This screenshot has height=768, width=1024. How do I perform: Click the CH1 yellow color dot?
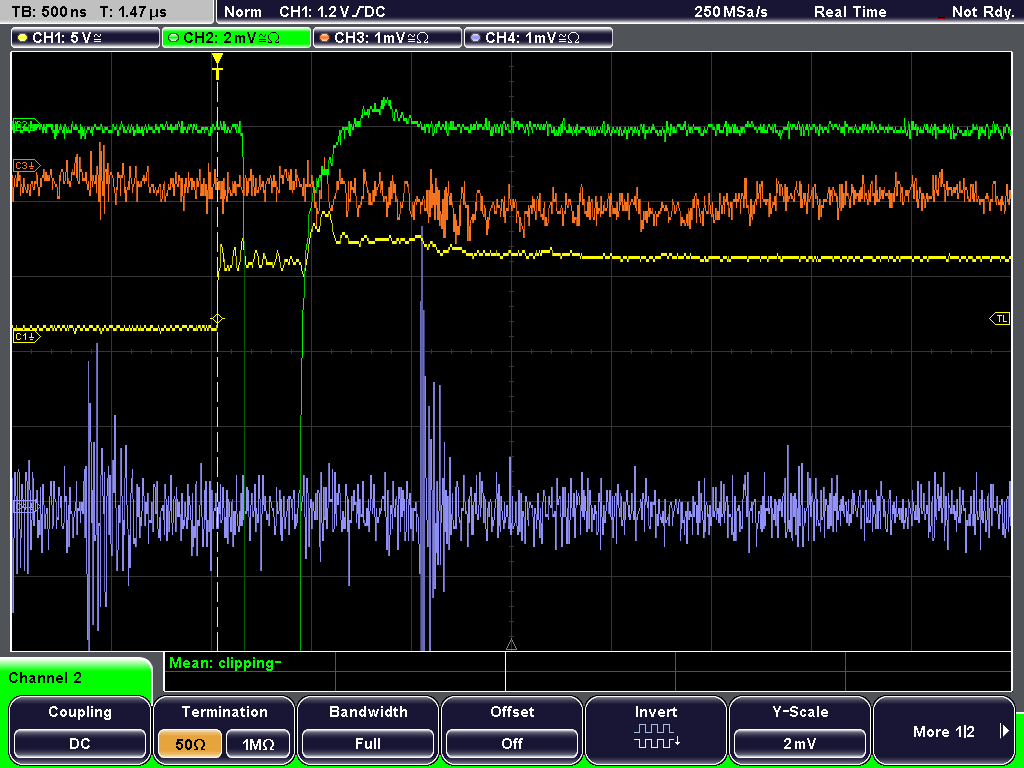23,38
